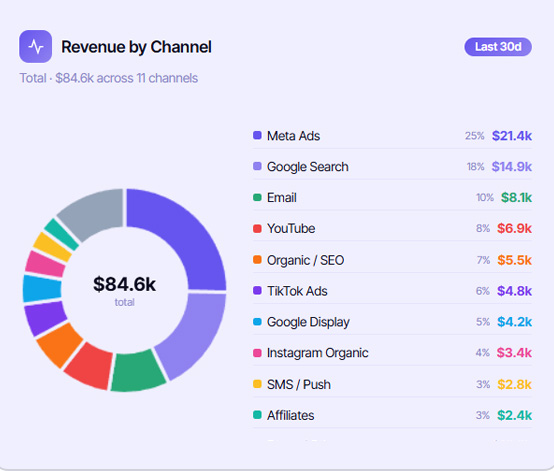
Task: Open the Last 30d period selector
Action: tap(498, 47)
